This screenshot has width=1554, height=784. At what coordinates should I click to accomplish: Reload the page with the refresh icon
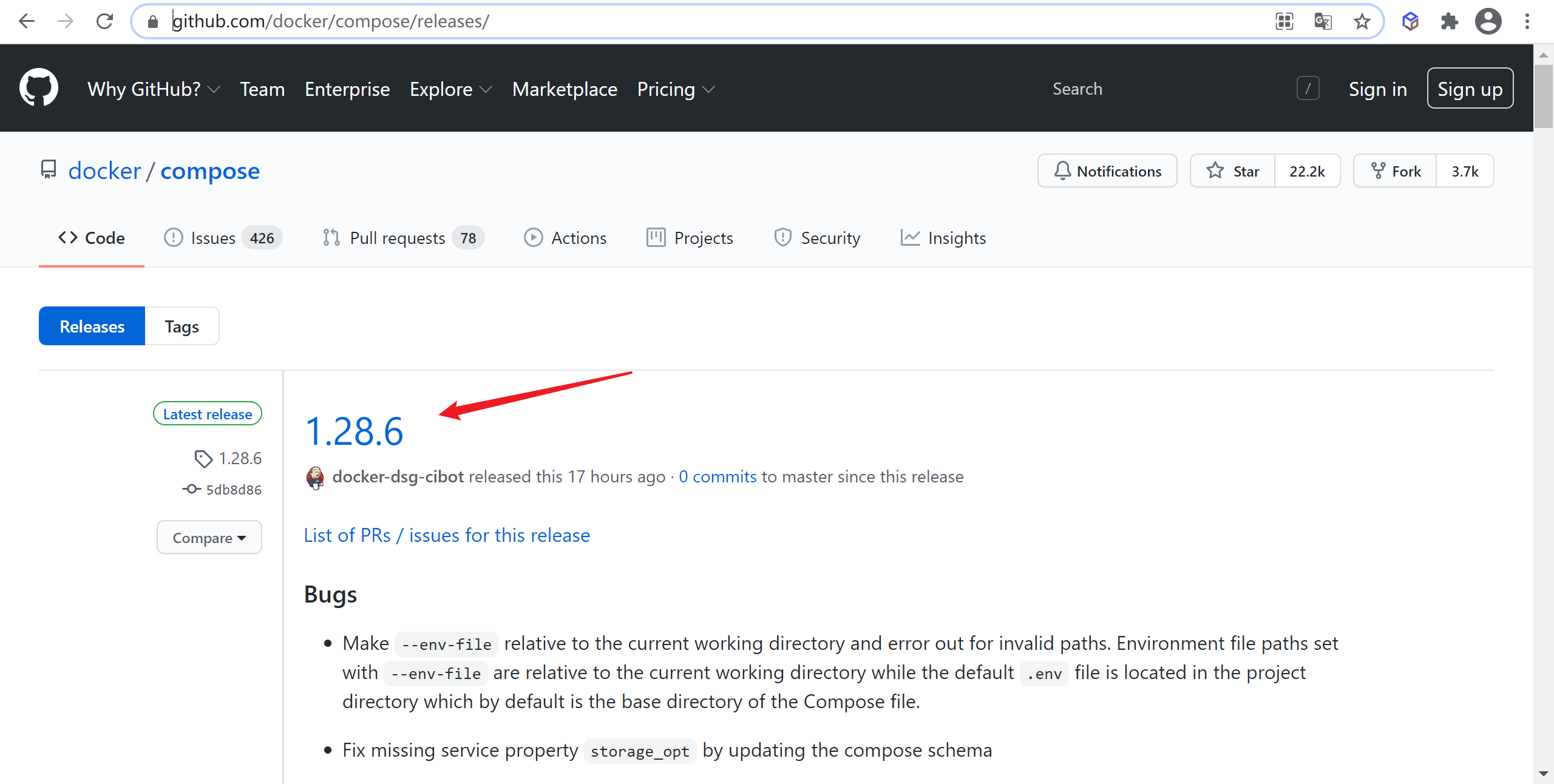tap(104, 21)
